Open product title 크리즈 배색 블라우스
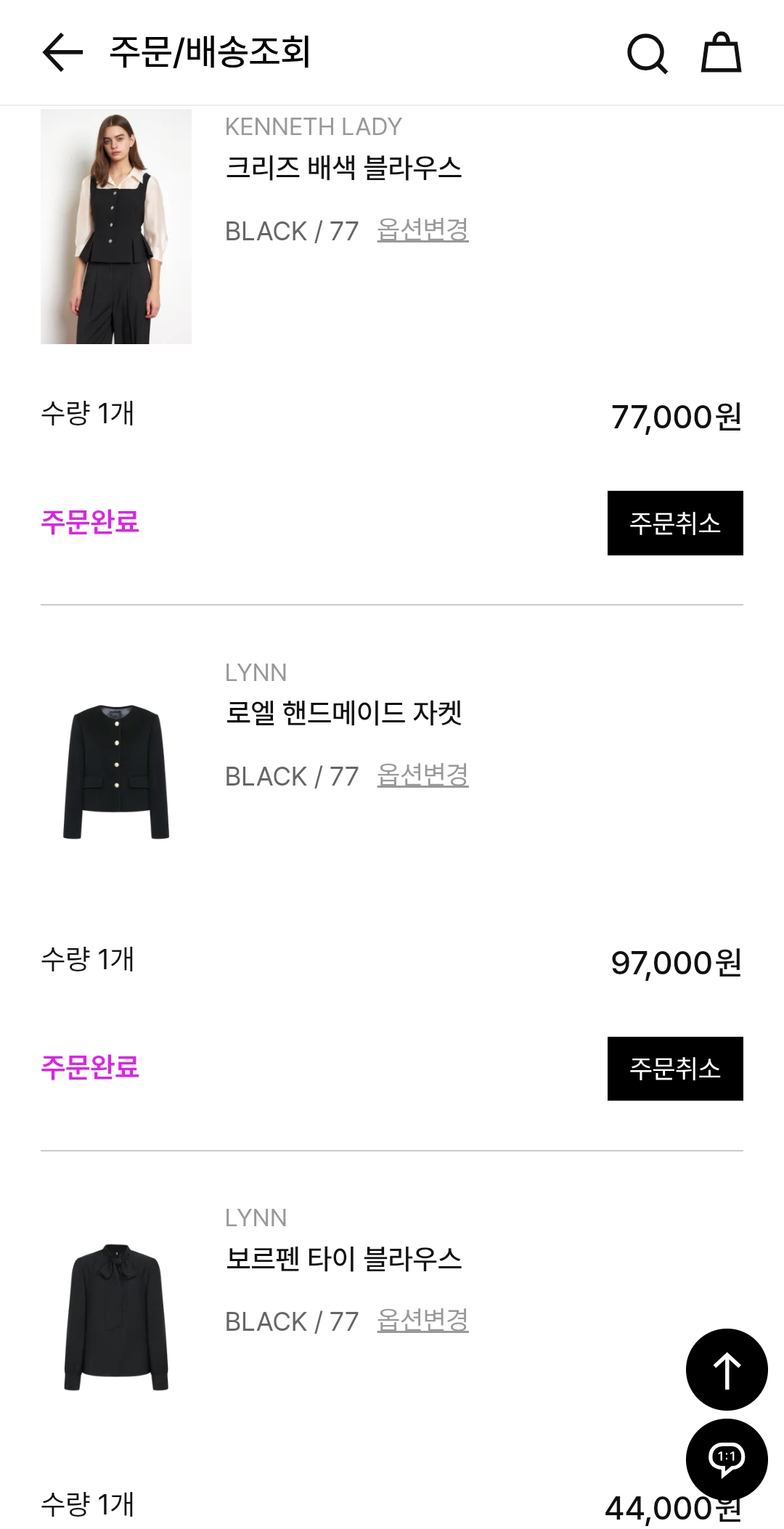This screenshot has height=1529, width=784. (343, 168)
